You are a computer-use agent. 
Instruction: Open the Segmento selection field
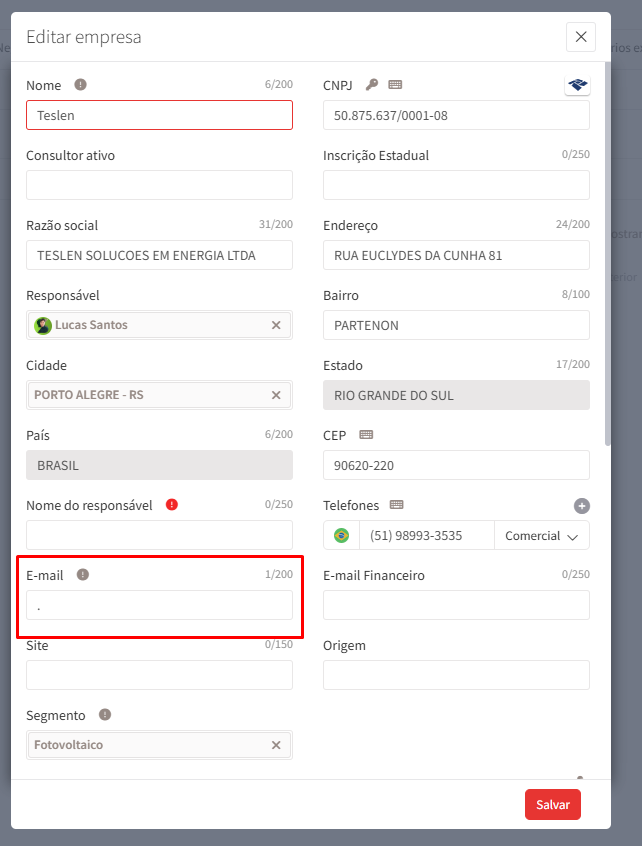tap(150, 745)
